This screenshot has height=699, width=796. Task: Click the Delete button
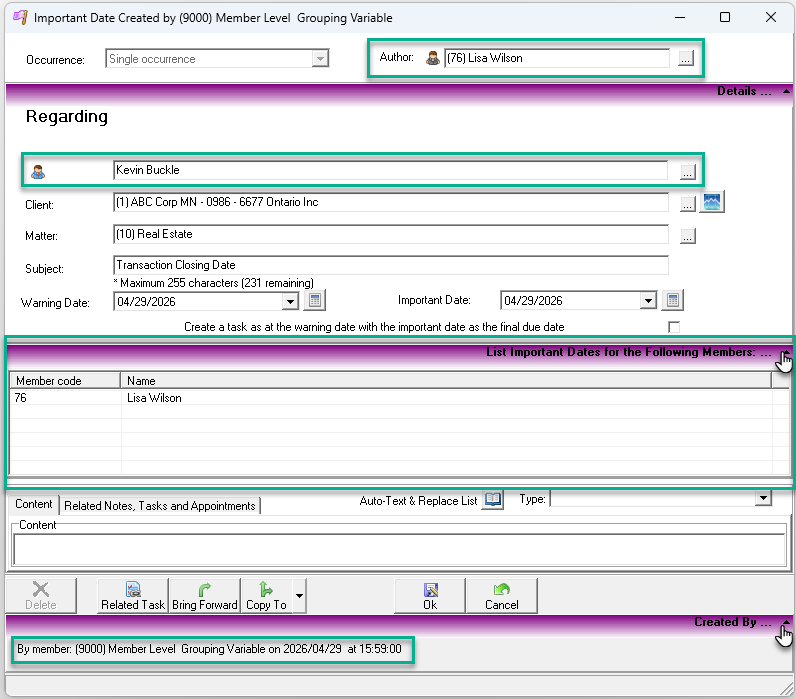pyautogui.click(x=41, y=595)
